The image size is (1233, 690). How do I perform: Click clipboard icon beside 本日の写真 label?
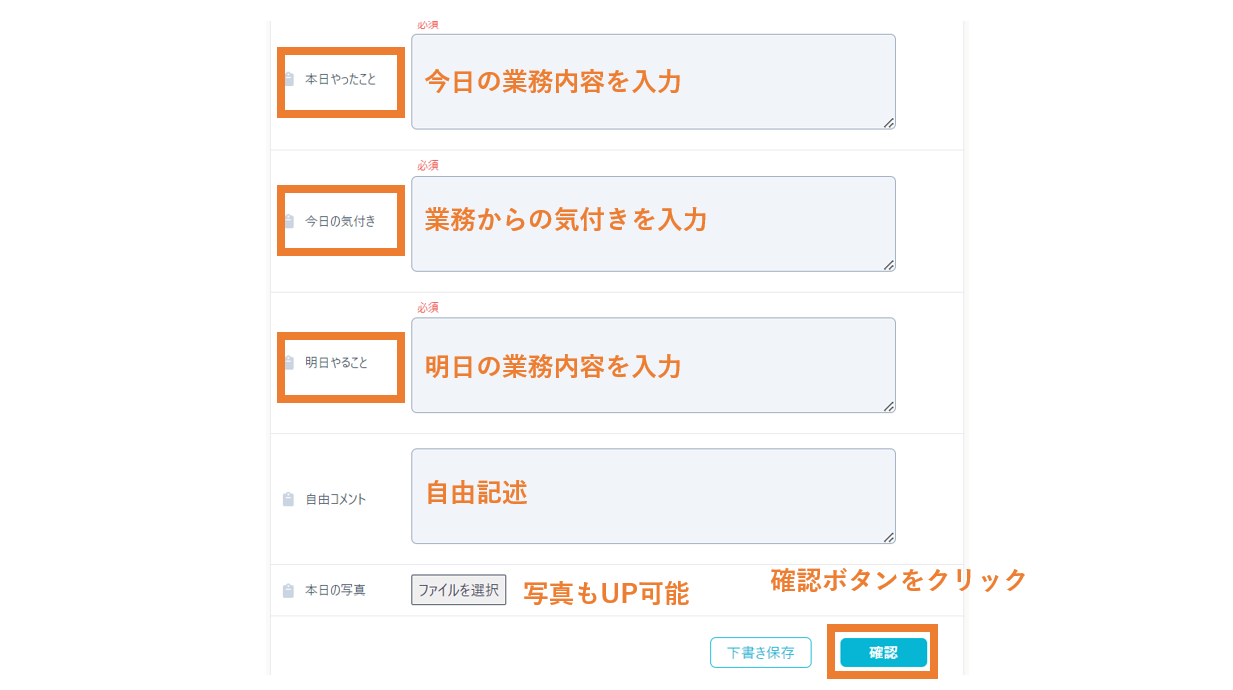pos(288,591)
